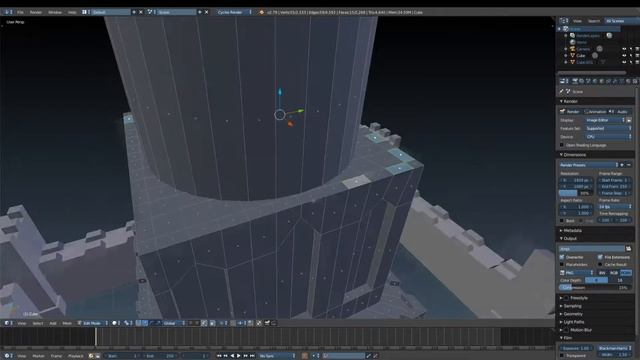This screenshot has width=640, height=360.
Task: Click the Cube mesh icon in outliner
Action: click(572, 56)
